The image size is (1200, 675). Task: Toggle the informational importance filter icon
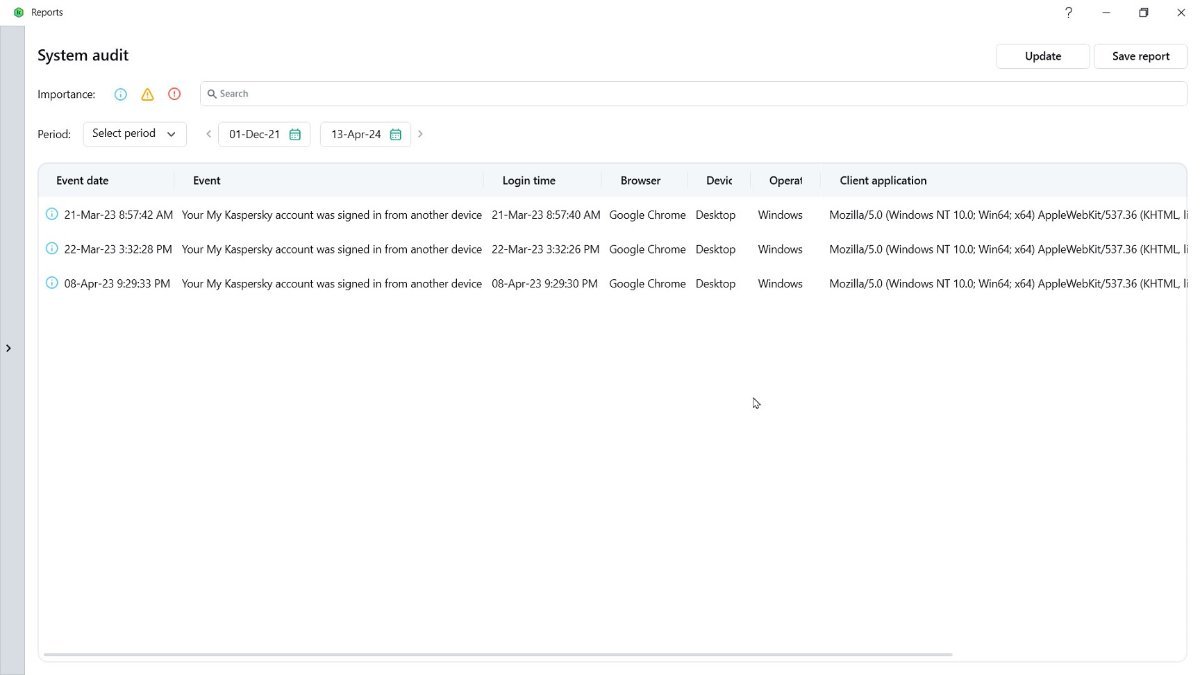pyautogui.click(x=121, y=94)
